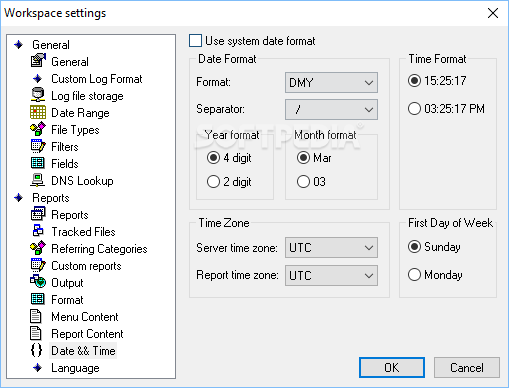Click the Log file storage database icon

pos(38,95)
